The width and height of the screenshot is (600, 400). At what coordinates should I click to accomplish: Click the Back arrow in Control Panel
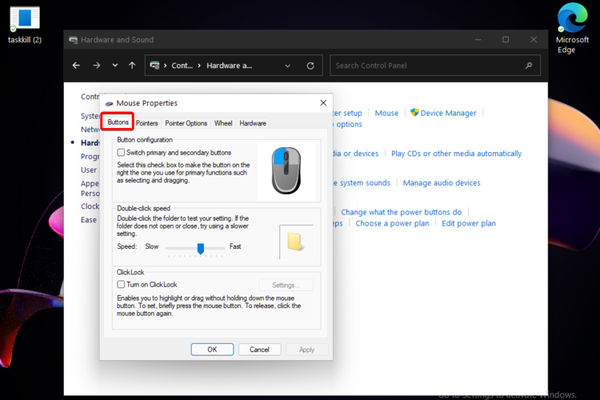pos(77,66)
